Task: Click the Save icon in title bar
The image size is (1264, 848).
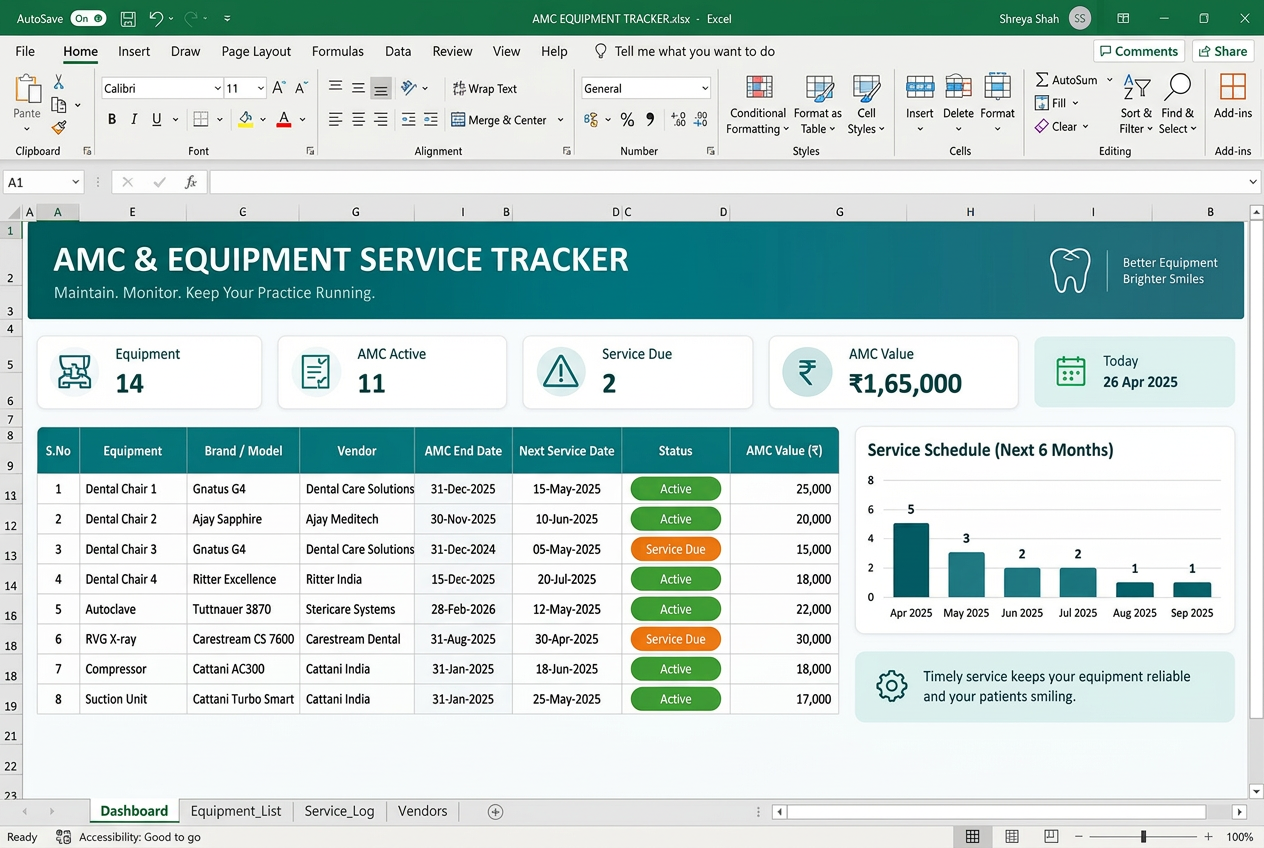Action: 128,18
